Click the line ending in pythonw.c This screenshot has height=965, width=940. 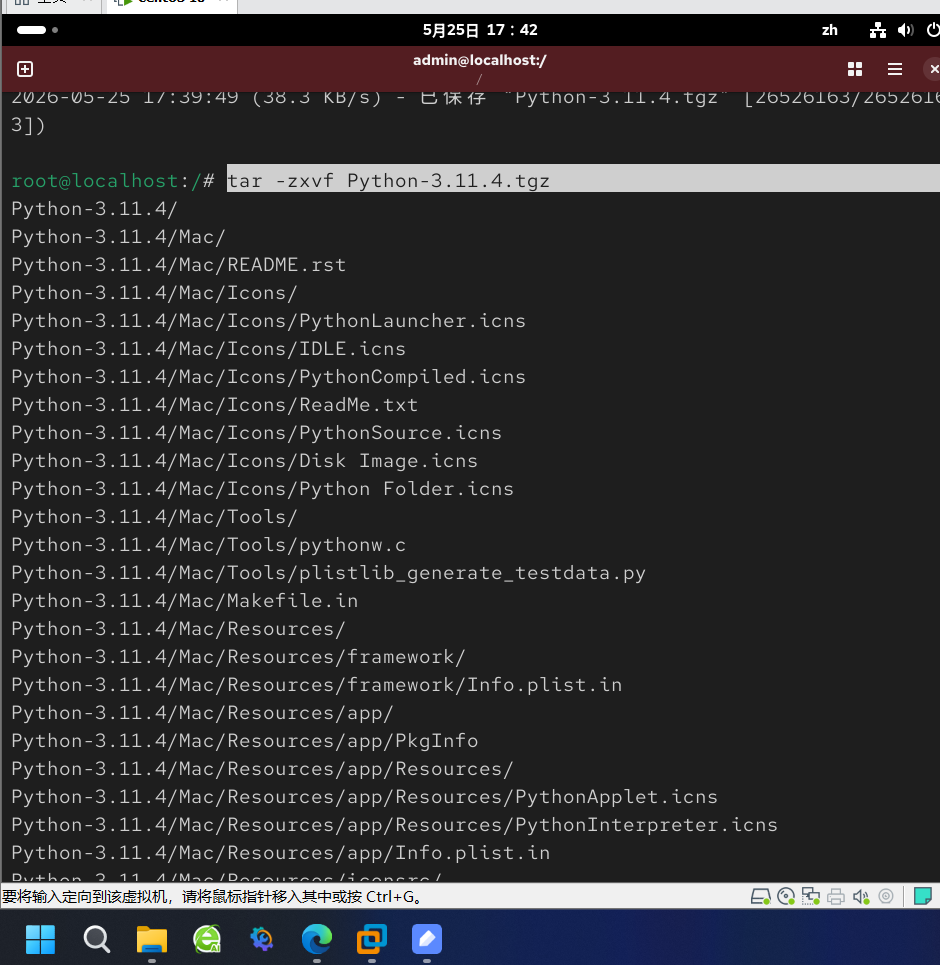(x=209, y=545)
